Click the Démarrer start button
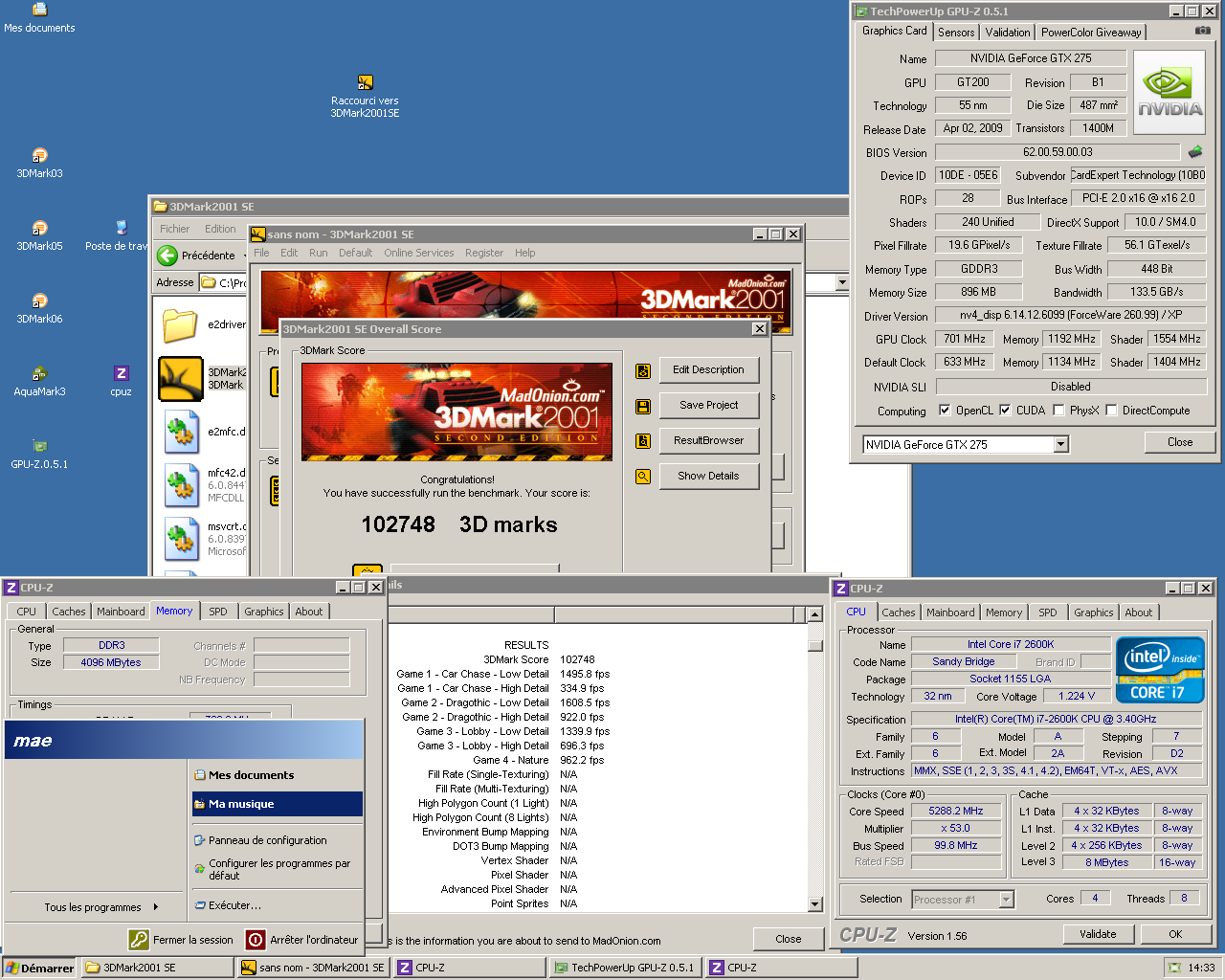The height and width of the screenshot is (980, 1225). click(39, 968)
